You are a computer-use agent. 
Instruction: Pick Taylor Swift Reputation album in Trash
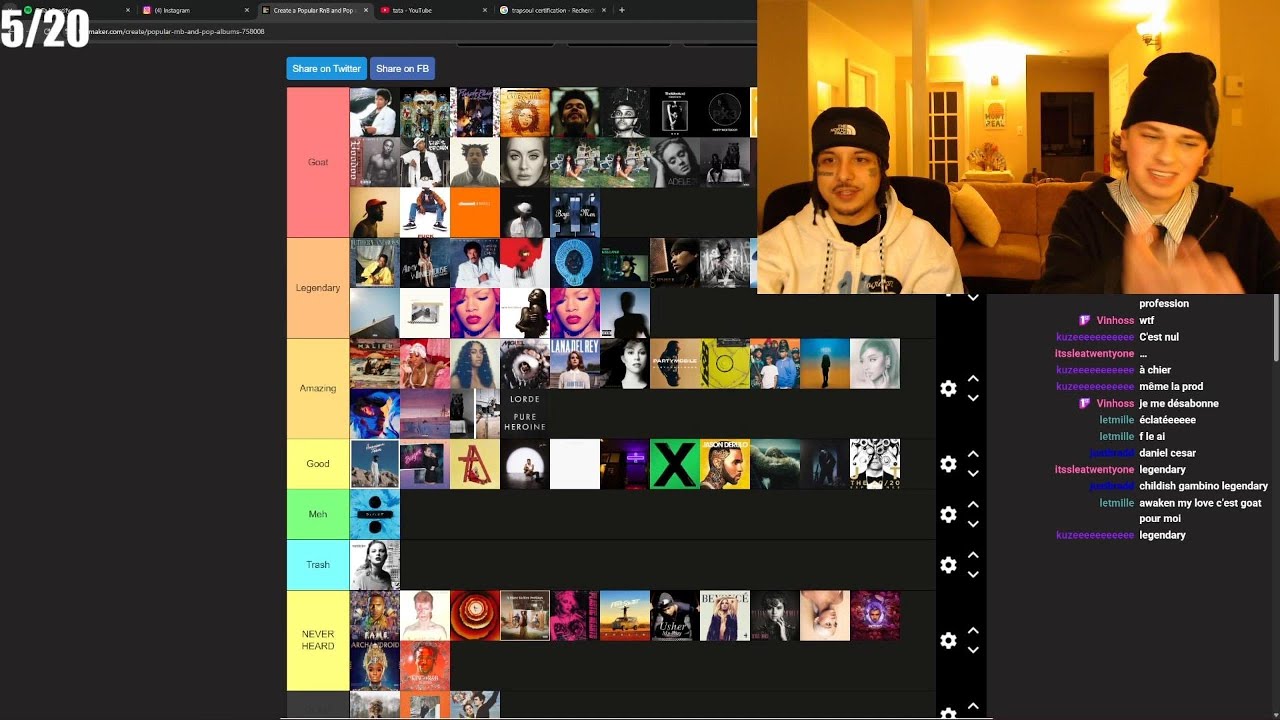pyautogui.click(x=375, y=565)
